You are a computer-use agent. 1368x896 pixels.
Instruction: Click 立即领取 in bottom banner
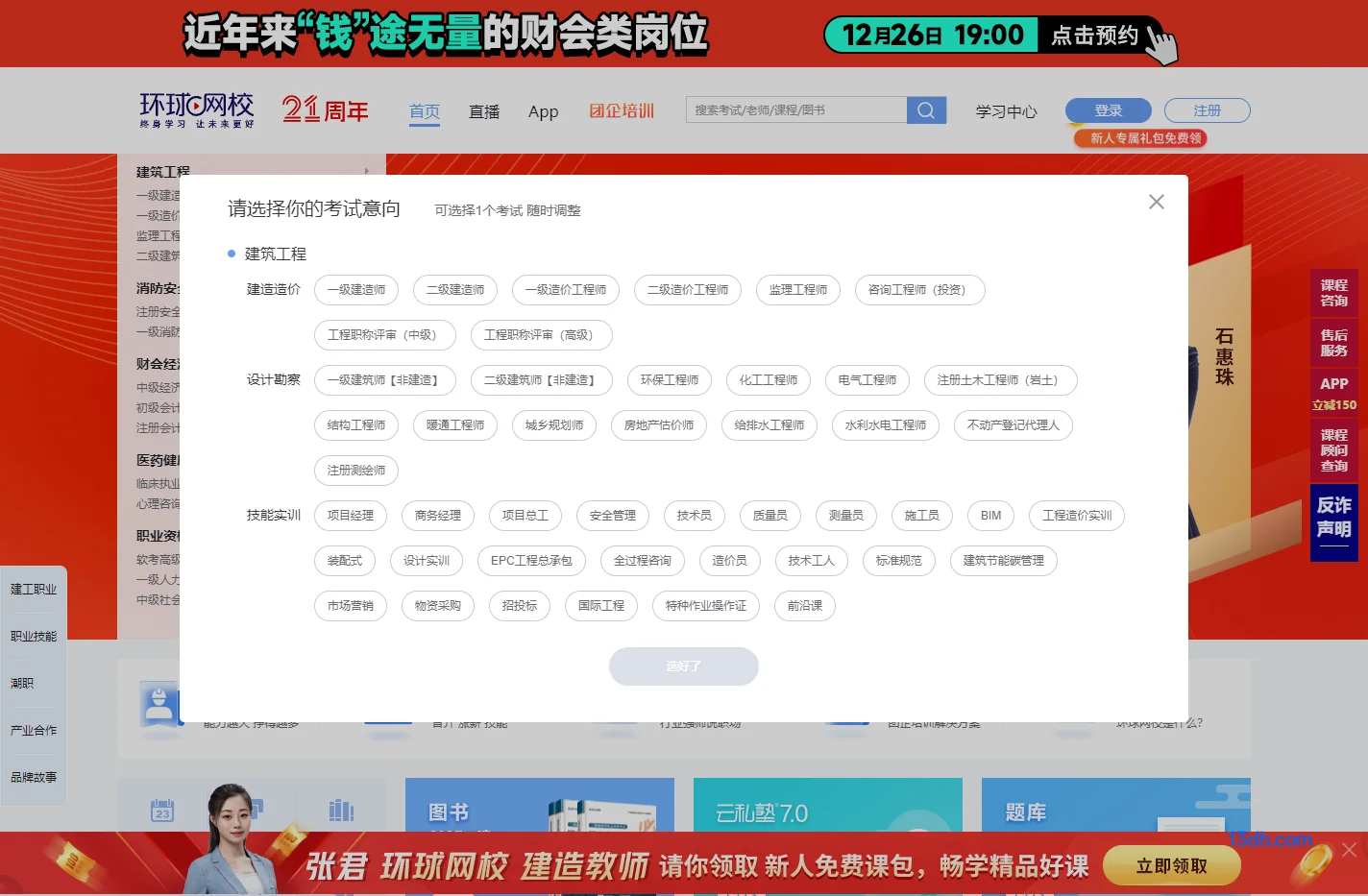click(1172, 866)
